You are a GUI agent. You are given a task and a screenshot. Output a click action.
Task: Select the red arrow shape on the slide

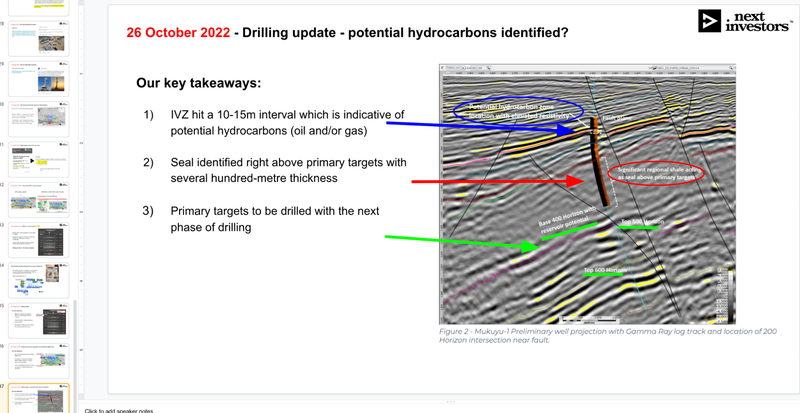click(497, 181)
